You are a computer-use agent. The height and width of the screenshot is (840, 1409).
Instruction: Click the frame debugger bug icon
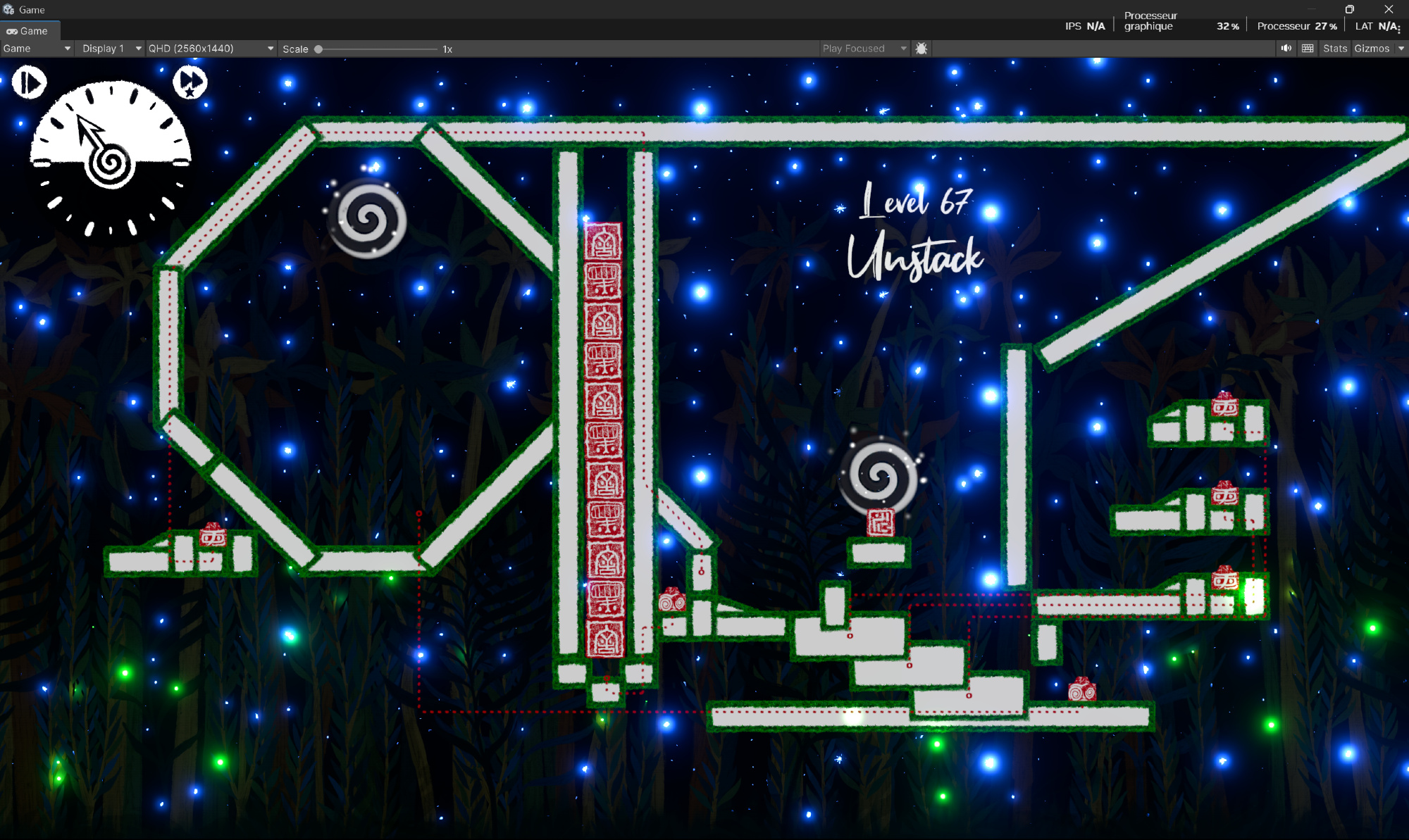pyautogui.click(x=921, y=49)
